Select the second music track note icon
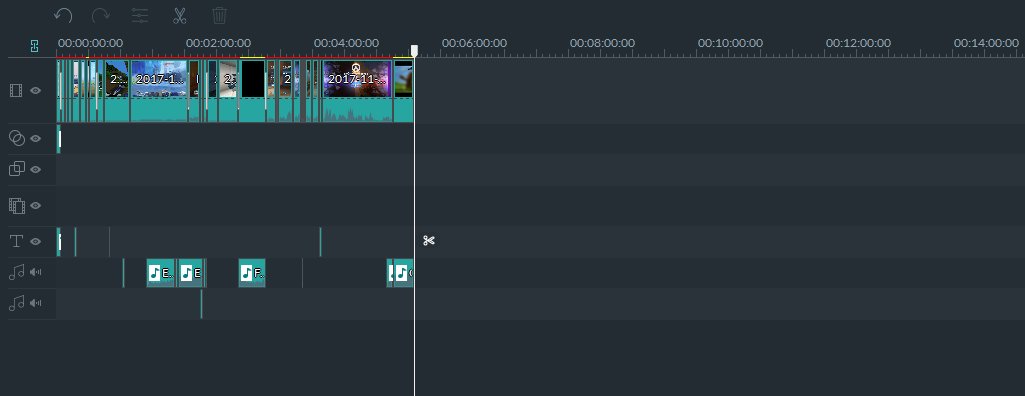The image size is (1025, 396). pos(16,303)
